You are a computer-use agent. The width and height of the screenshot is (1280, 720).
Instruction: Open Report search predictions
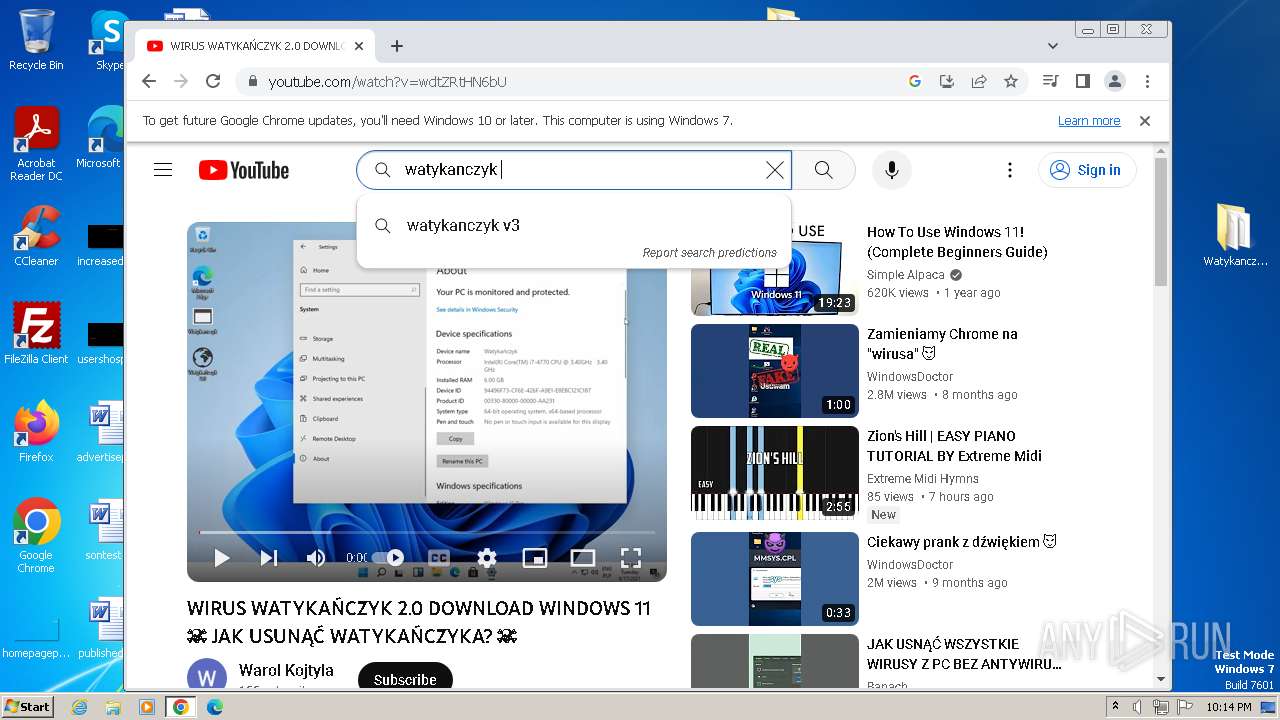(x=709, y=253)
